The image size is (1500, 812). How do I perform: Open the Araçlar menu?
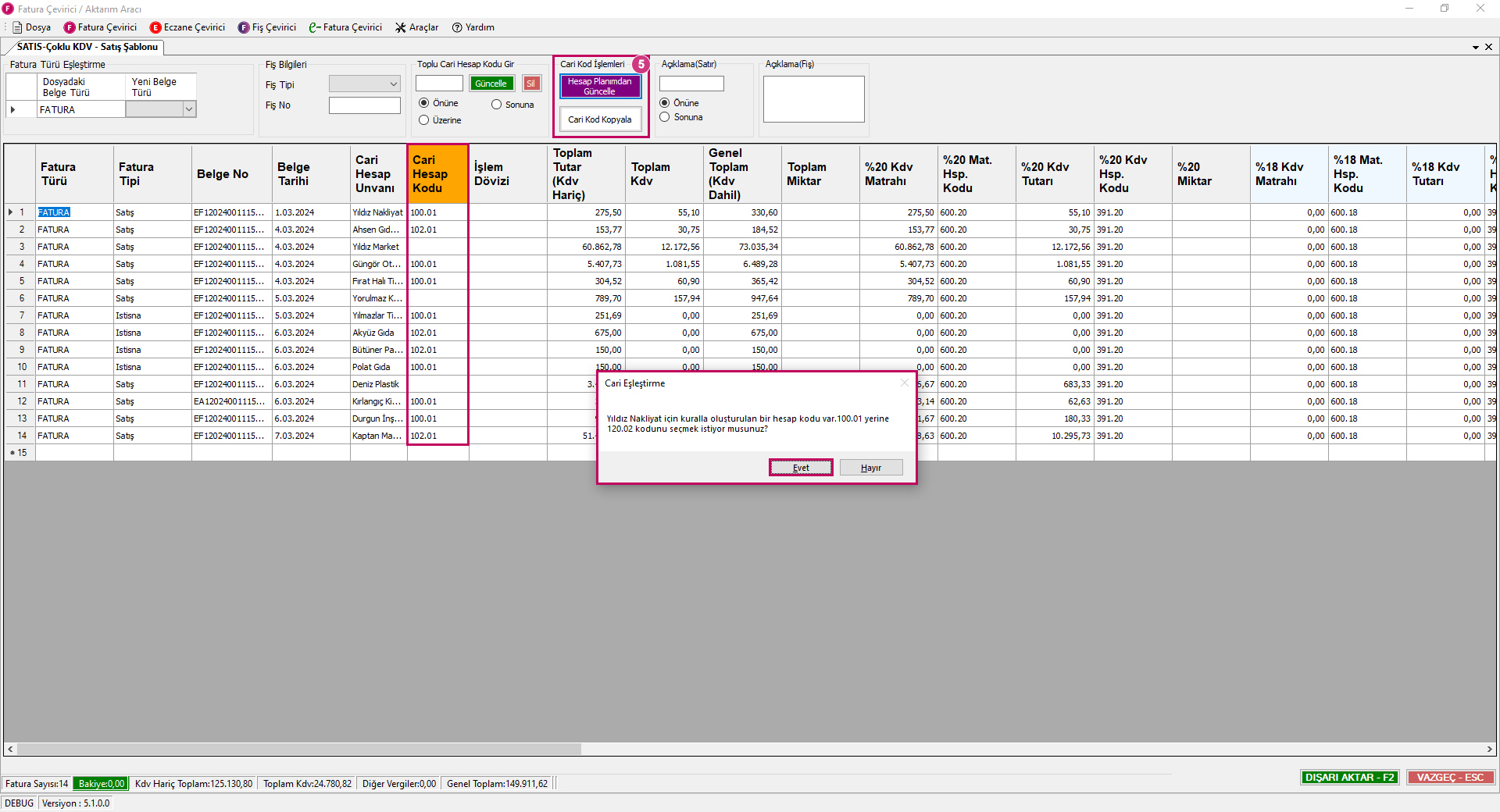click(x=416, y=27)
